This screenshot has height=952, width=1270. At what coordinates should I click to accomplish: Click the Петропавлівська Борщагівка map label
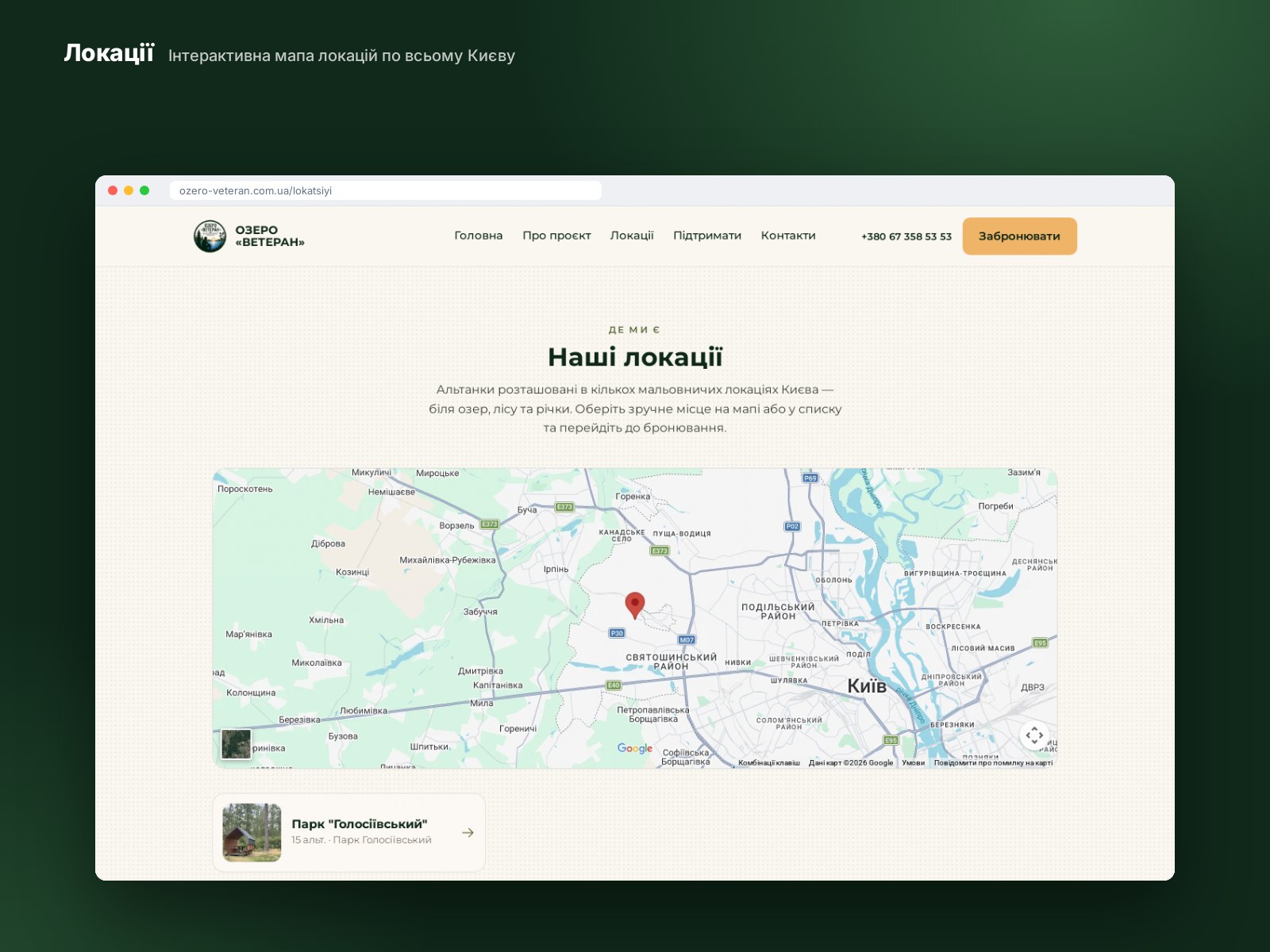[653, 715]
